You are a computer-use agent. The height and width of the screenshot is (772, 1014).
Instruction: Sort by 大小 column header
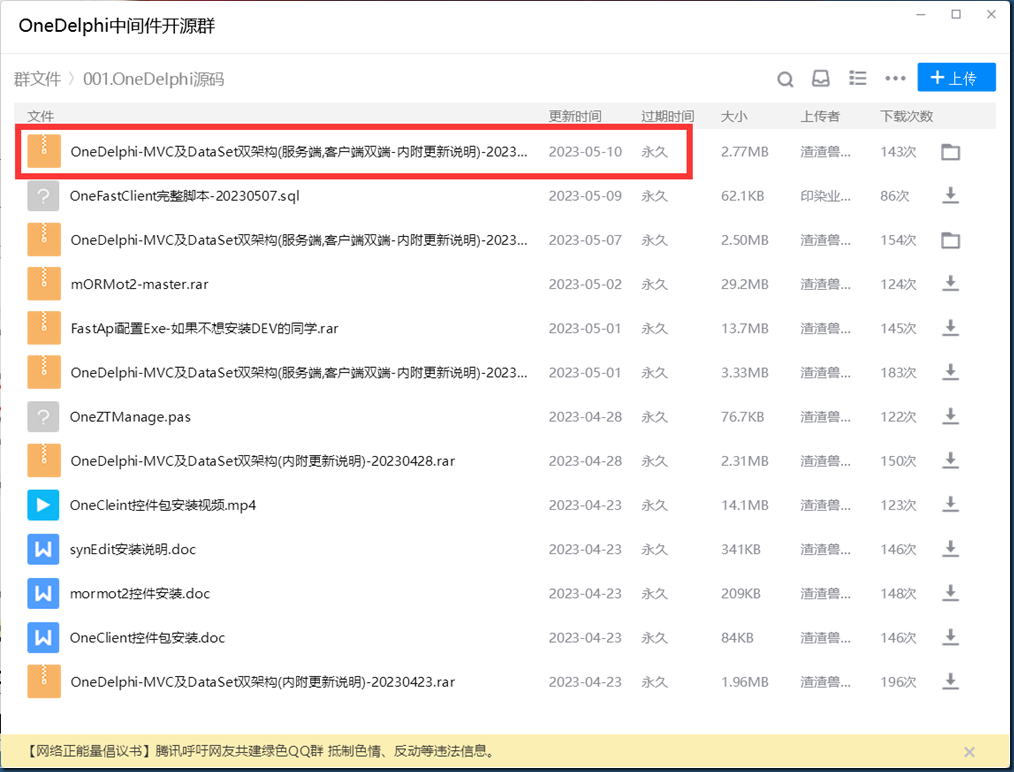pyautogui.click(x=734, y=116)
